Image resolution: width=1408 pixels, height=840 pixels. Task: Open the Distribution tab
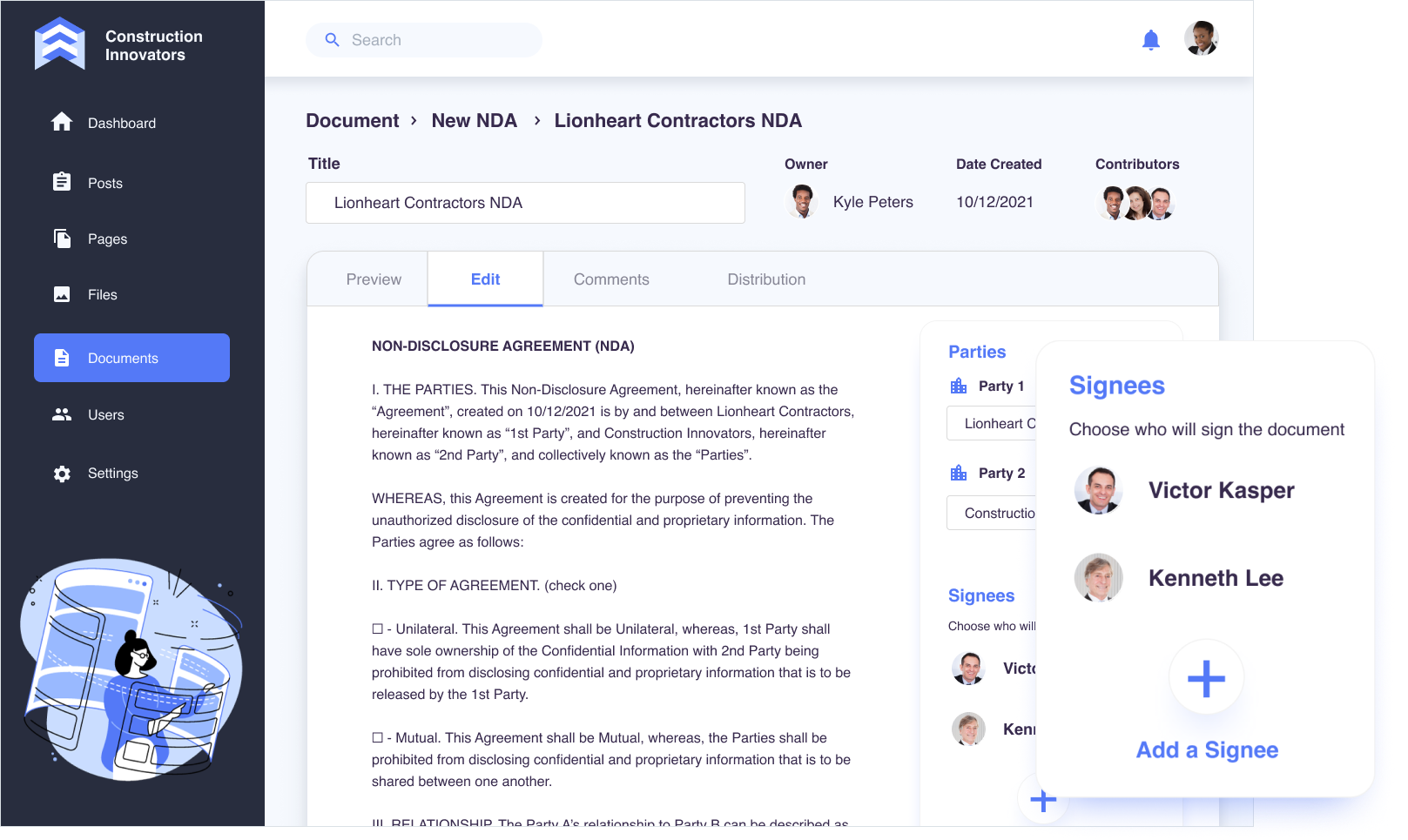tap(765, 279)
